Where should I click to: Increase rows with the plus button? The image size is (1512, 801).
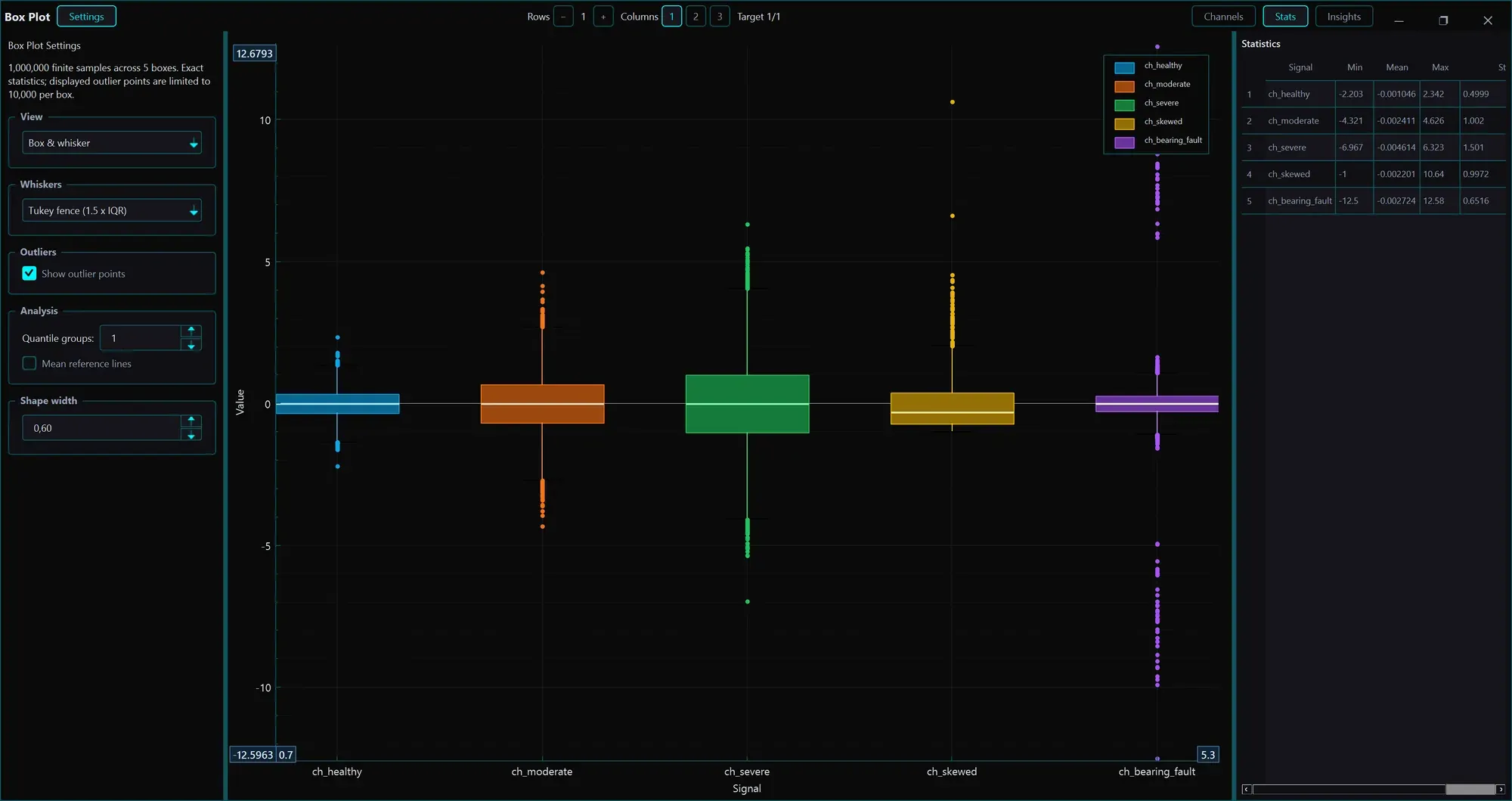click(x=603, y=17)
